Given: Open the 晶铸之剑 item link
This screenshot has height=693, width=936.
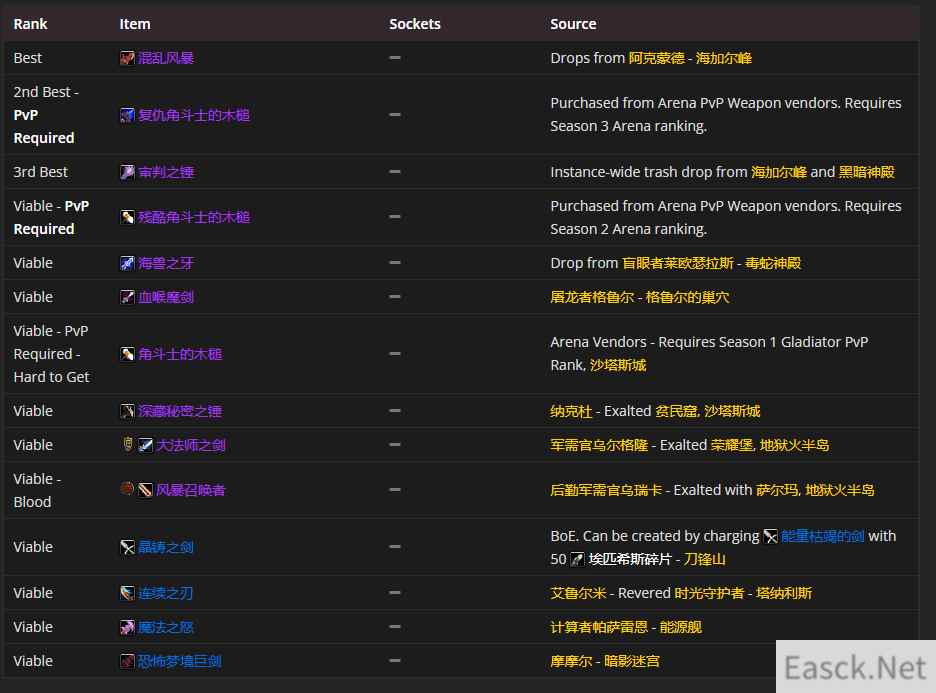Looking at the screenshot, I should coord(166,547).
